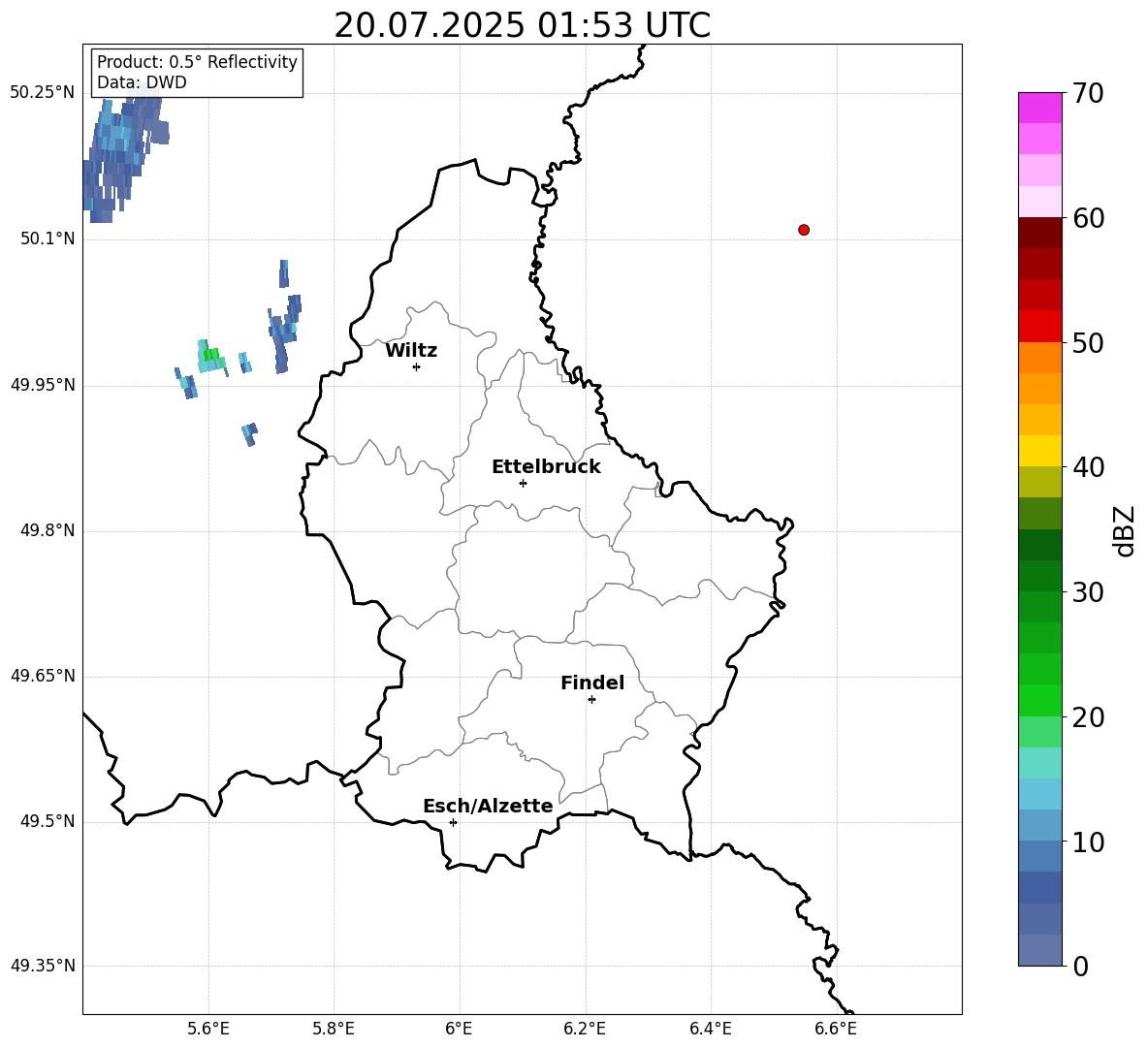Click the 50.25°N latitude label

coord(43,93)
